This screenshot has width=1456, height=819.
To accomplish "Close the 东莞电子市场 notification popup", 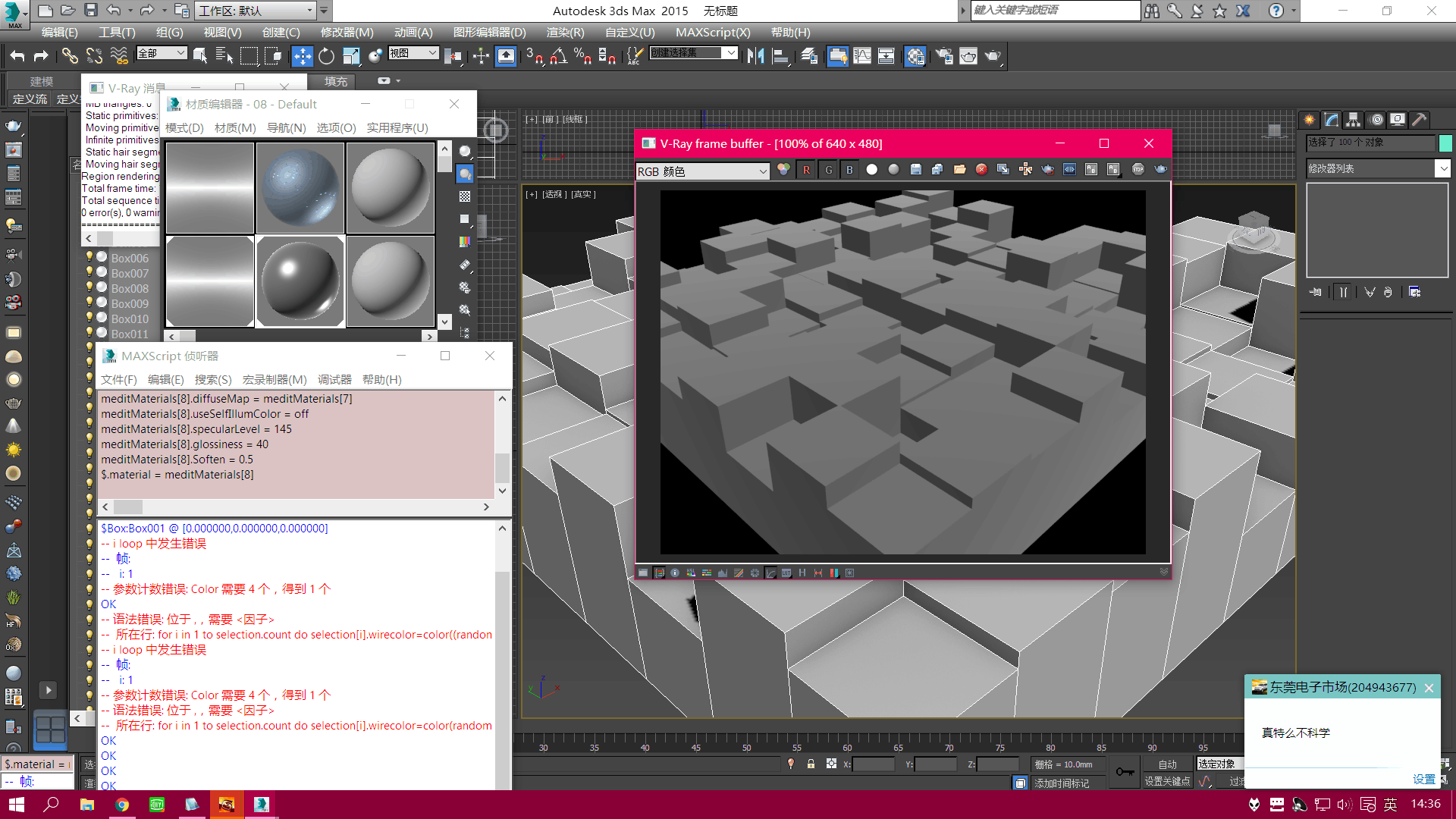I will click(1429, 688).
